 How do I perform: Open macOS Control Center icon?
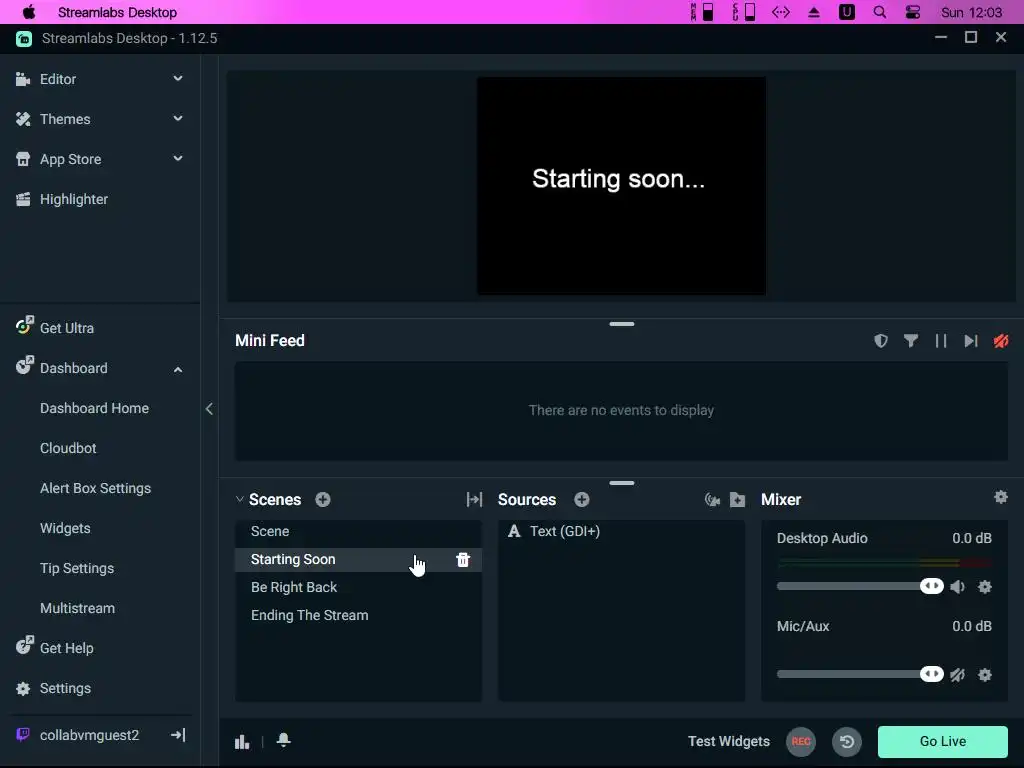tap(912, 12)
